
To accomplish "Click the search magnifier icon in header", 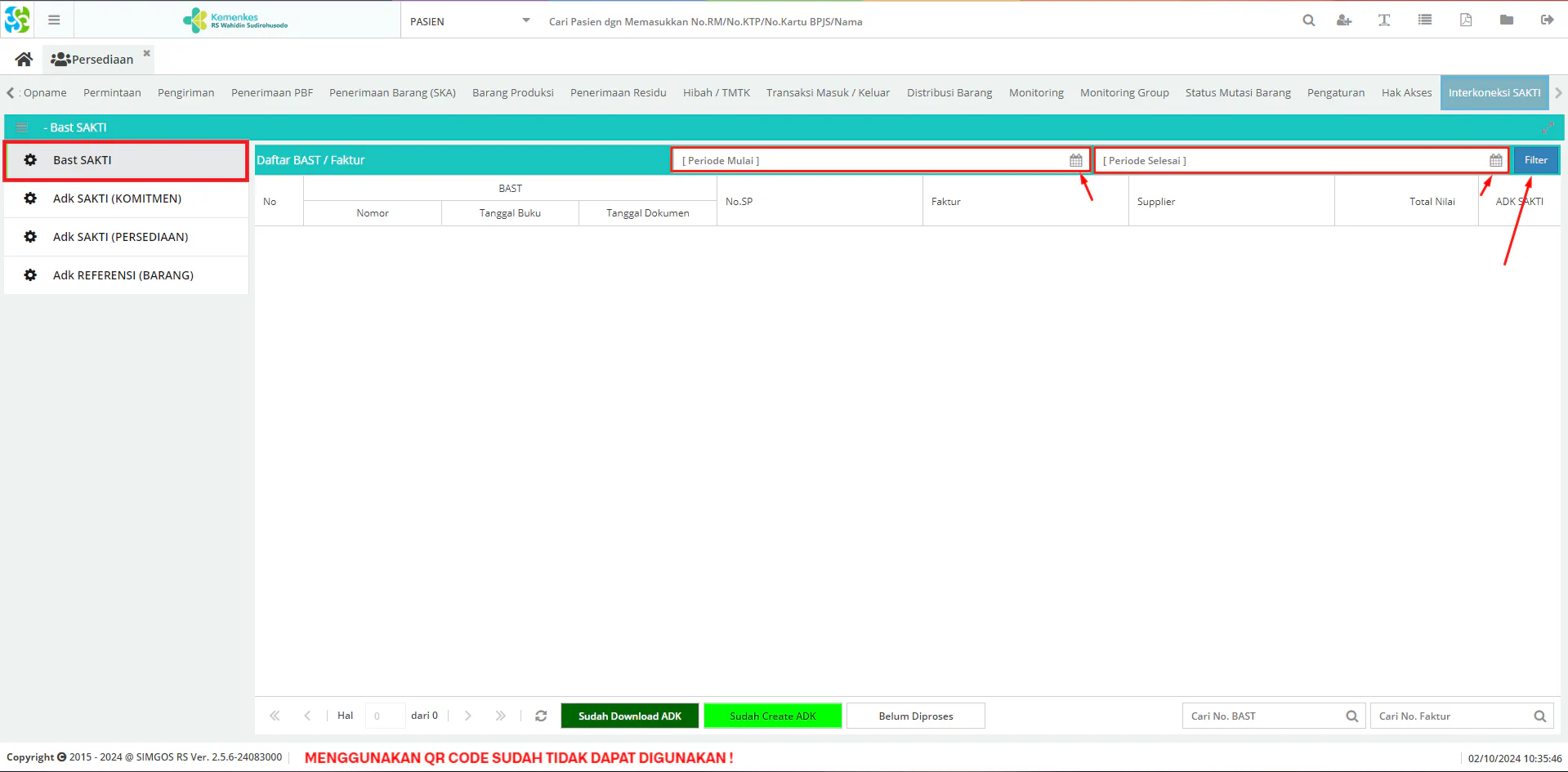I will click(1308, 20).
